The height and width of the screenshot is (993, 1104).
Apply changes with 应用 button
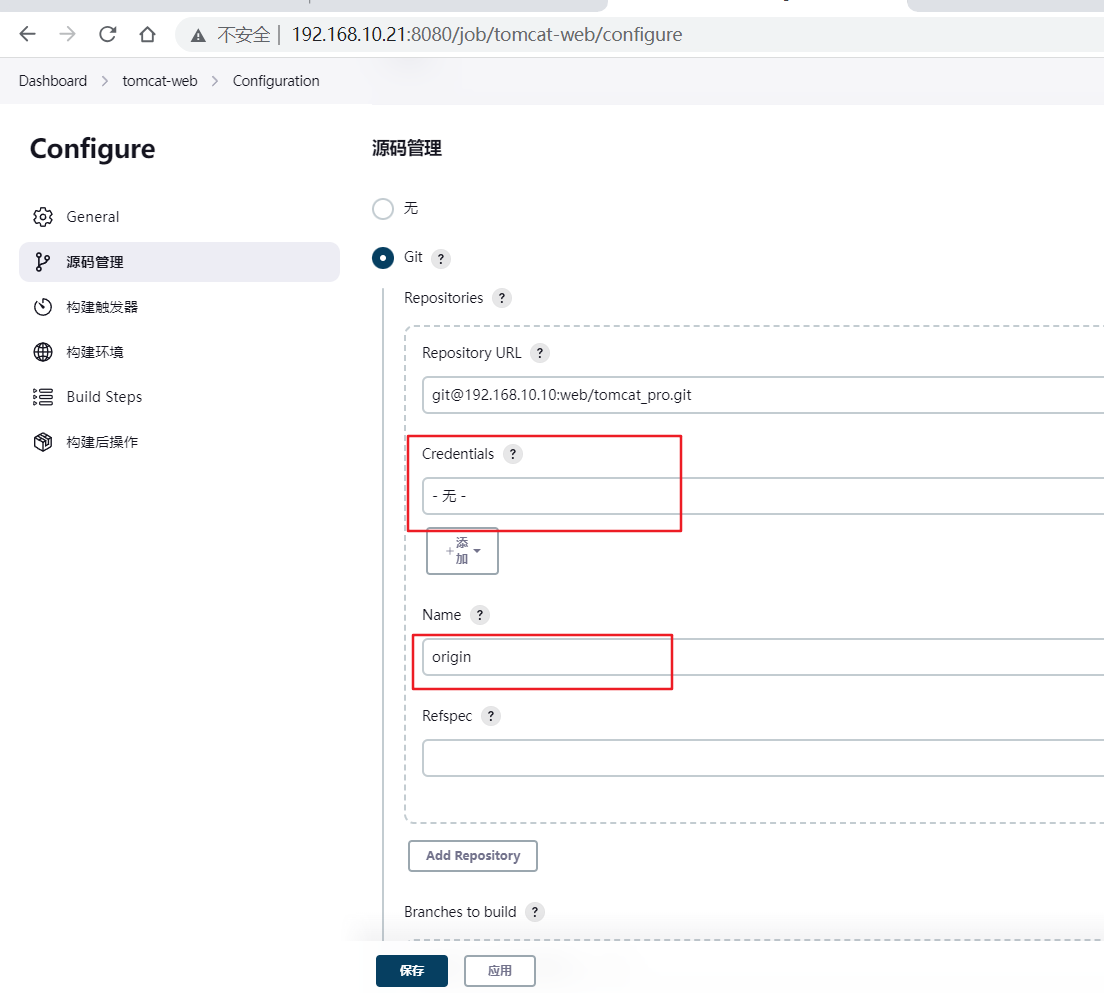click(500, 971)
